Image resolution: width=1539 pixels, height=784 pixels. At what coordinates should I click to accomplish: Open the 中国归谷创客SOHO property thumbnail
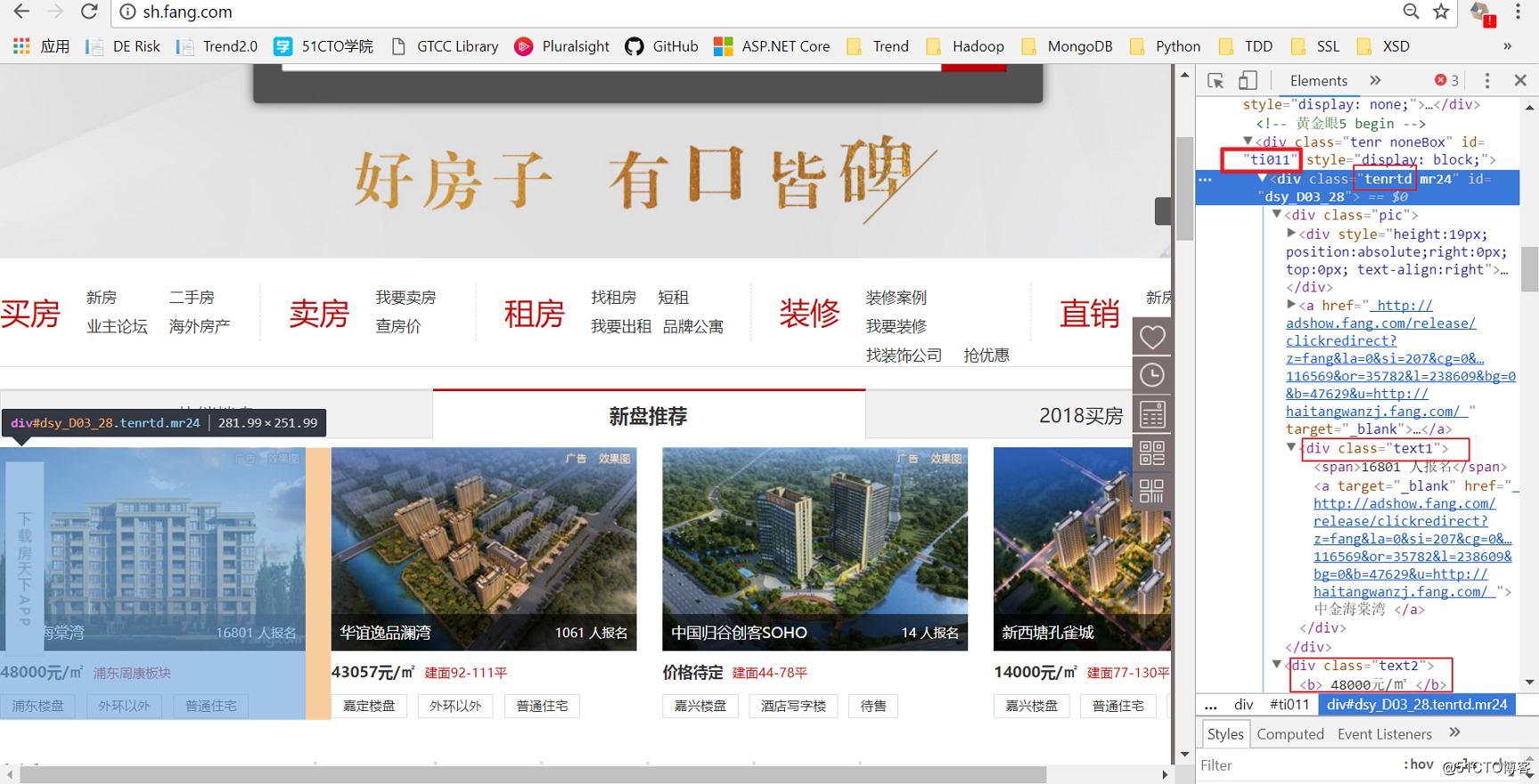point(815,549)
